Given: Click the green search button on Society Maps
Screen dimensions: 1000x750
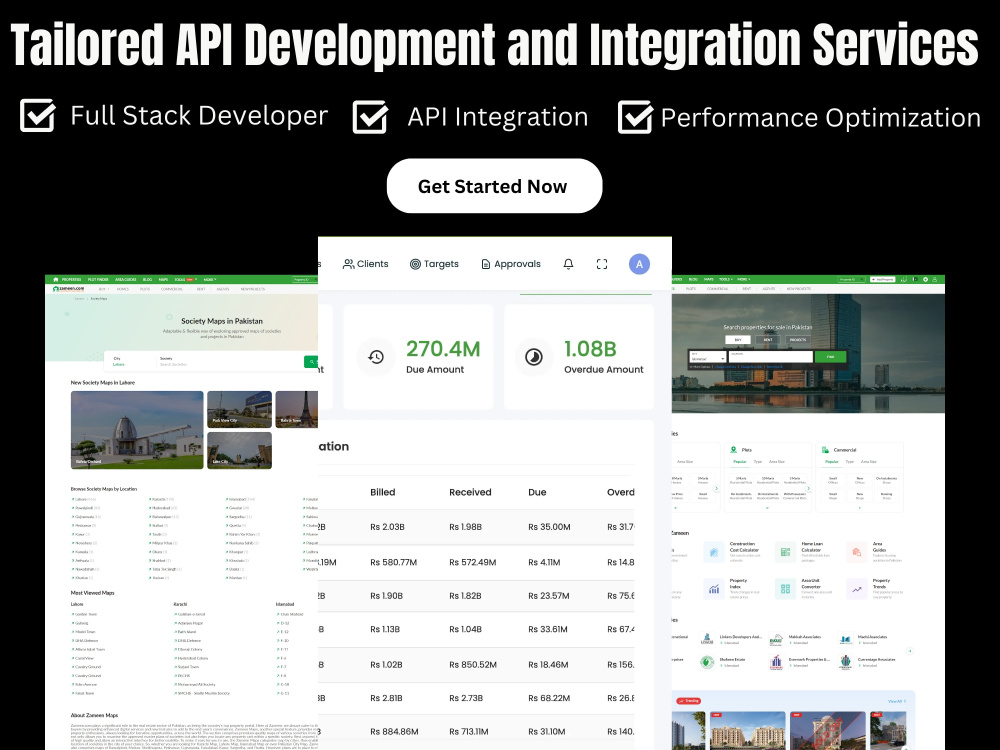Looking at the screenshot, I should point(311,362).
